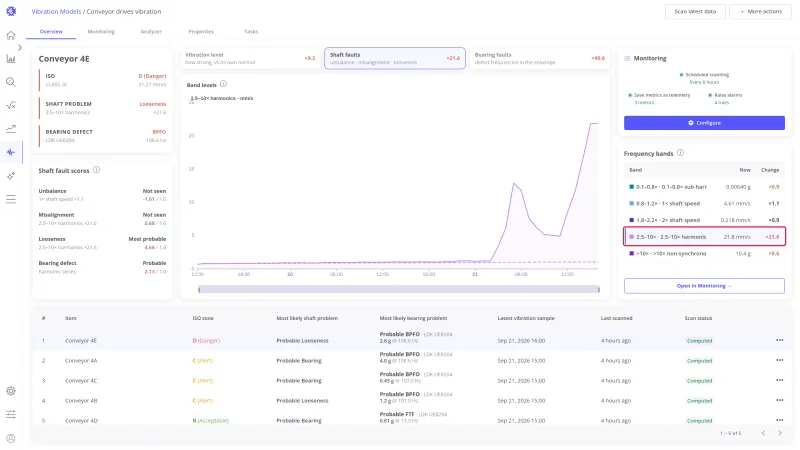Open row actions for Conveyor 4A
Image resolution: width=800 pixels, height=450 pixels.
(779, 360)
